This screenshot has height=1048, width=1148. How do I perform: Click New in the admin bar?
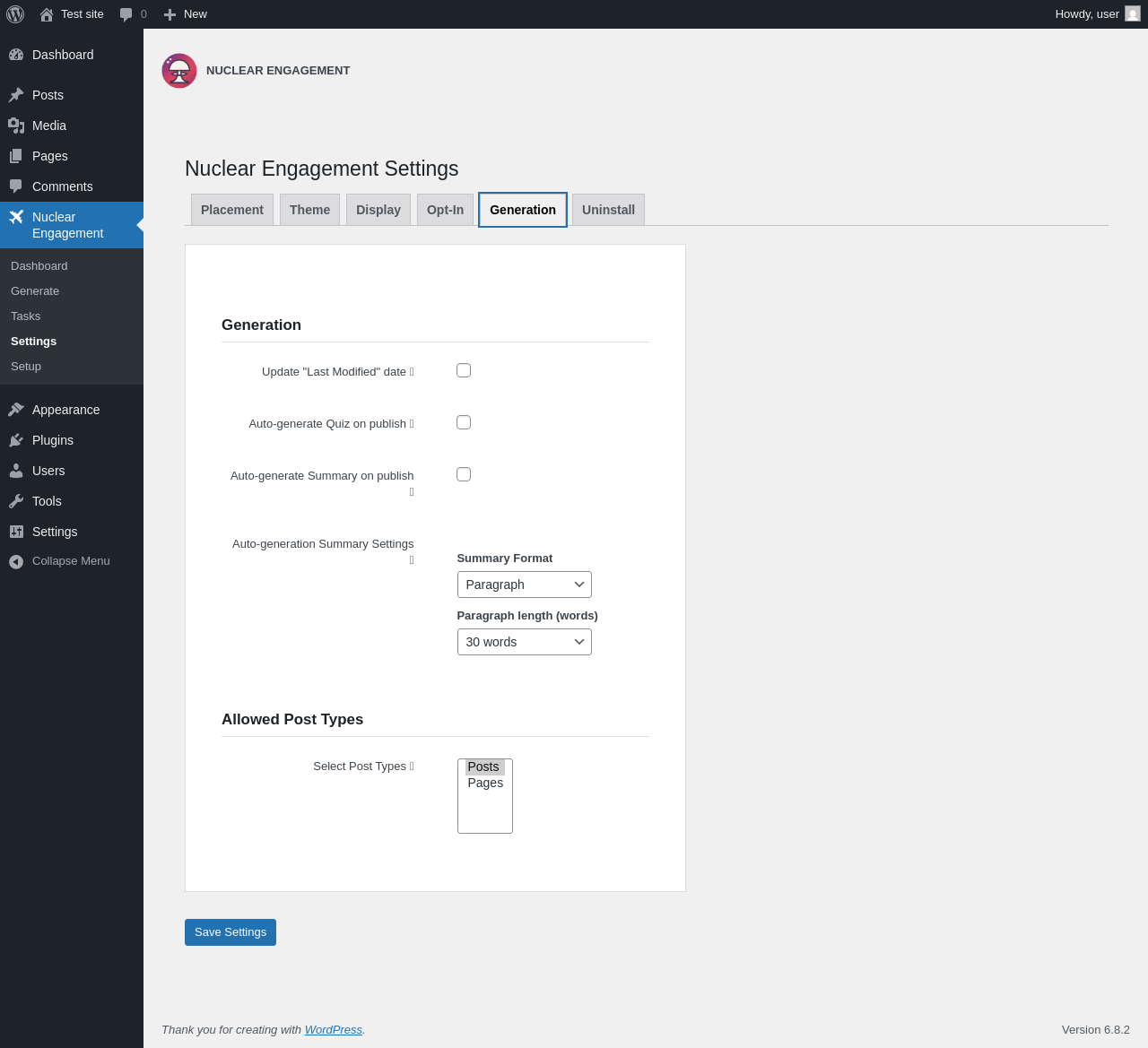[x=196, y=14]
